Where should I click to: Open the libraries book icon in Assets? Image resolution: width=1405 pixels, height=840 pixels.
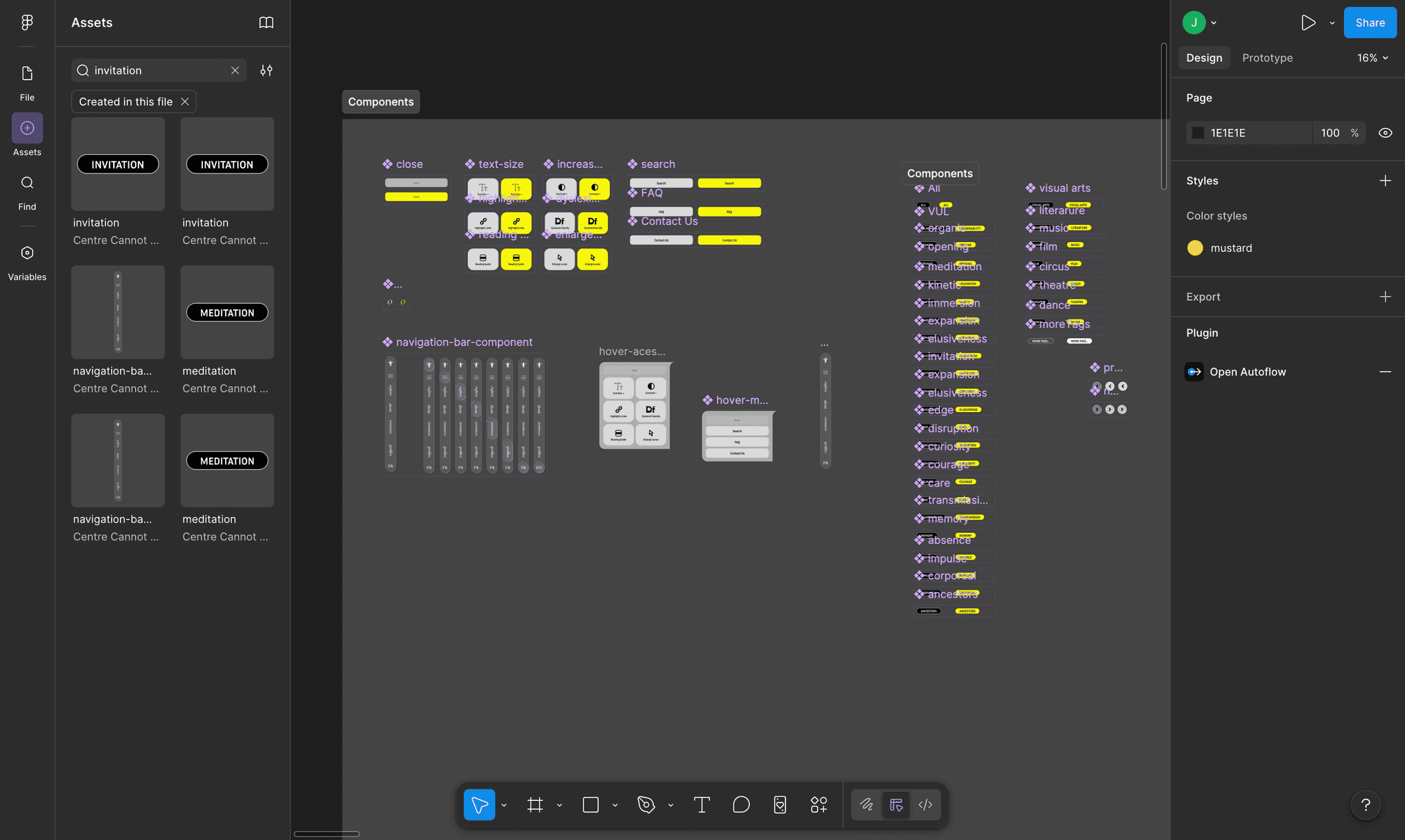(x=266, y=23)
